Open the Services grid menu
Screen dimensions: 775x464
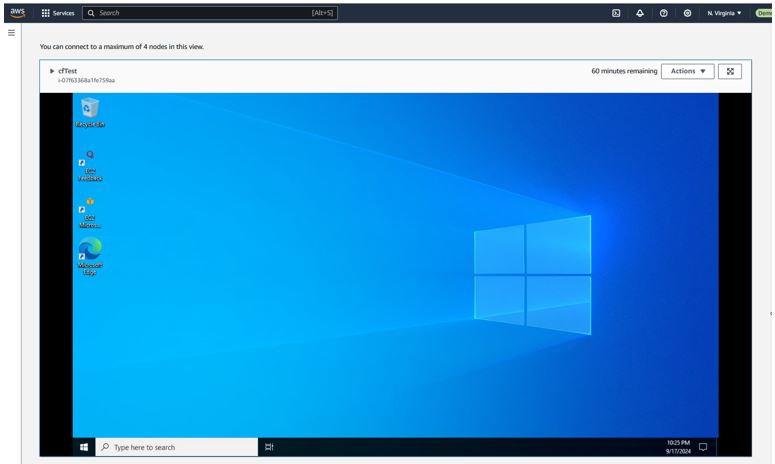tap(58, 13)
